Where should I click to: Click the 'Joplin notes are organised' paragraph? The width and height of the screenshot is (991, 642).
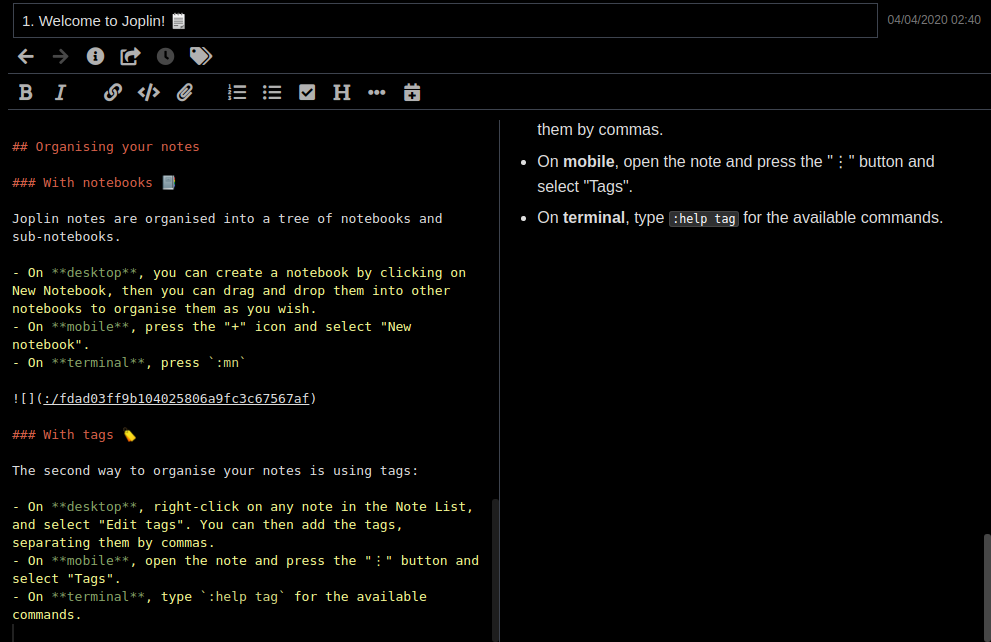(227, 227)
